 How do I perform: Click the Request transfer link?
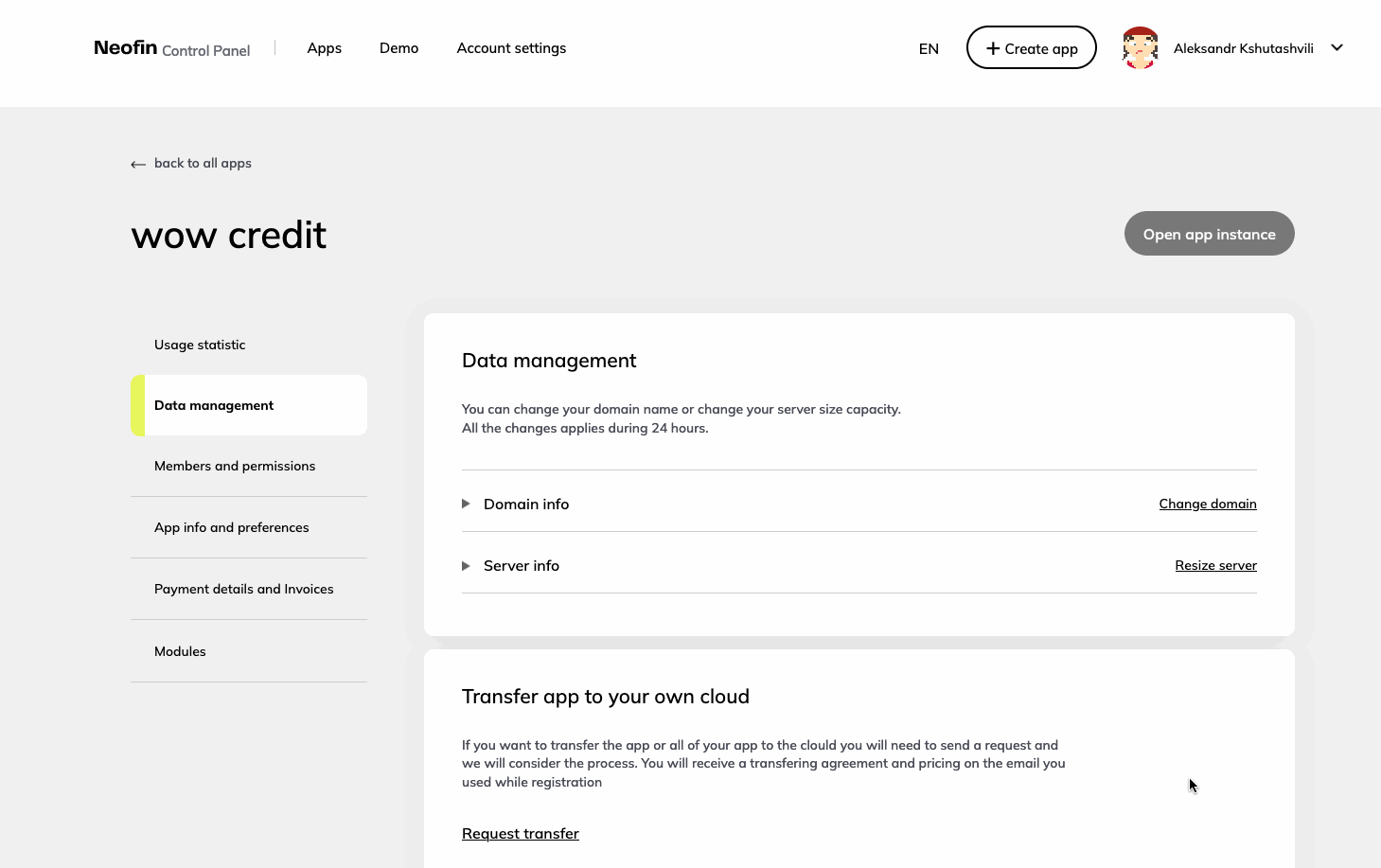(x=521, y=833)
